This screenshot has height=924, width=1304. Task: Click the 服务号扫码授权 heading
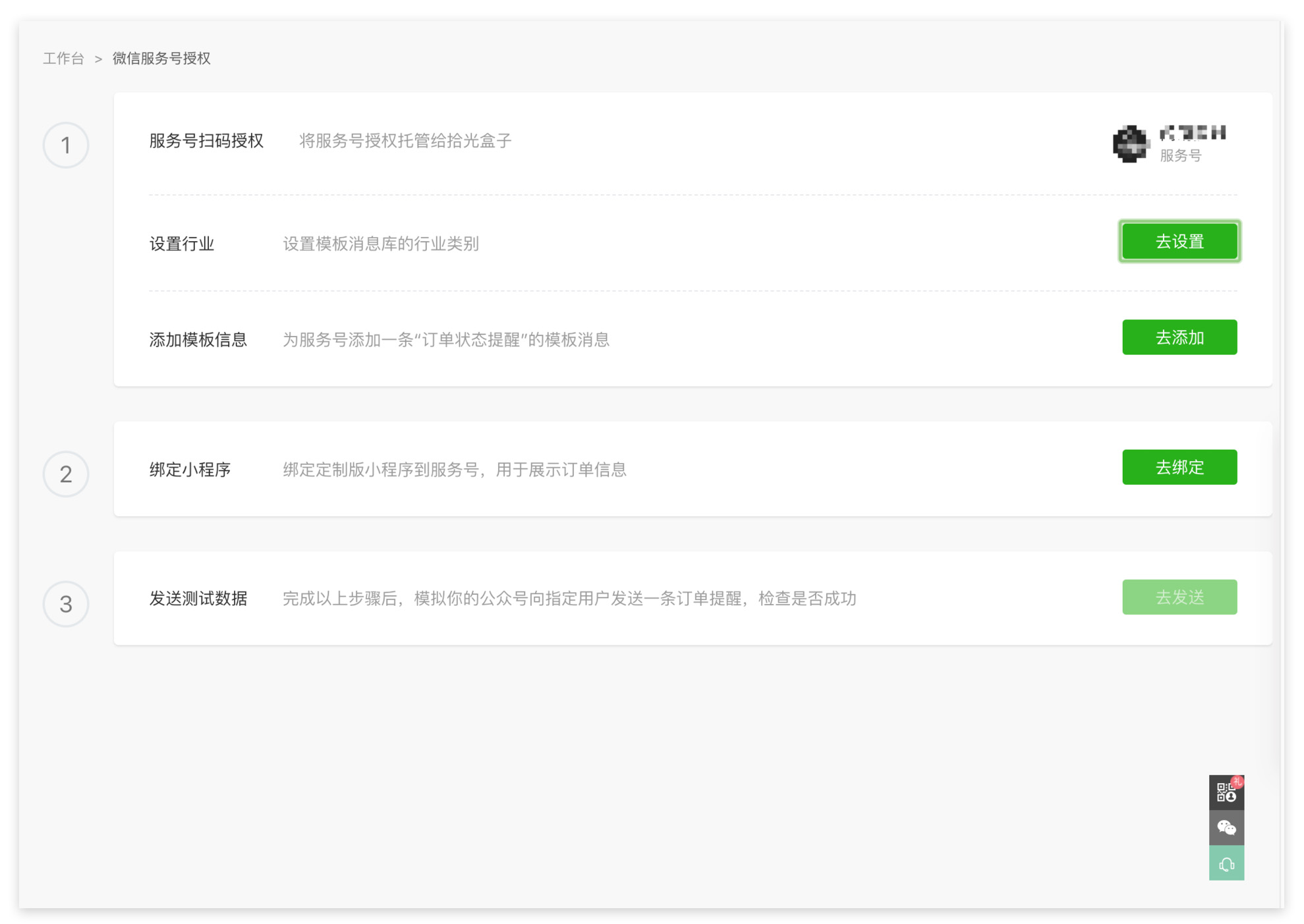click(206, 141)
